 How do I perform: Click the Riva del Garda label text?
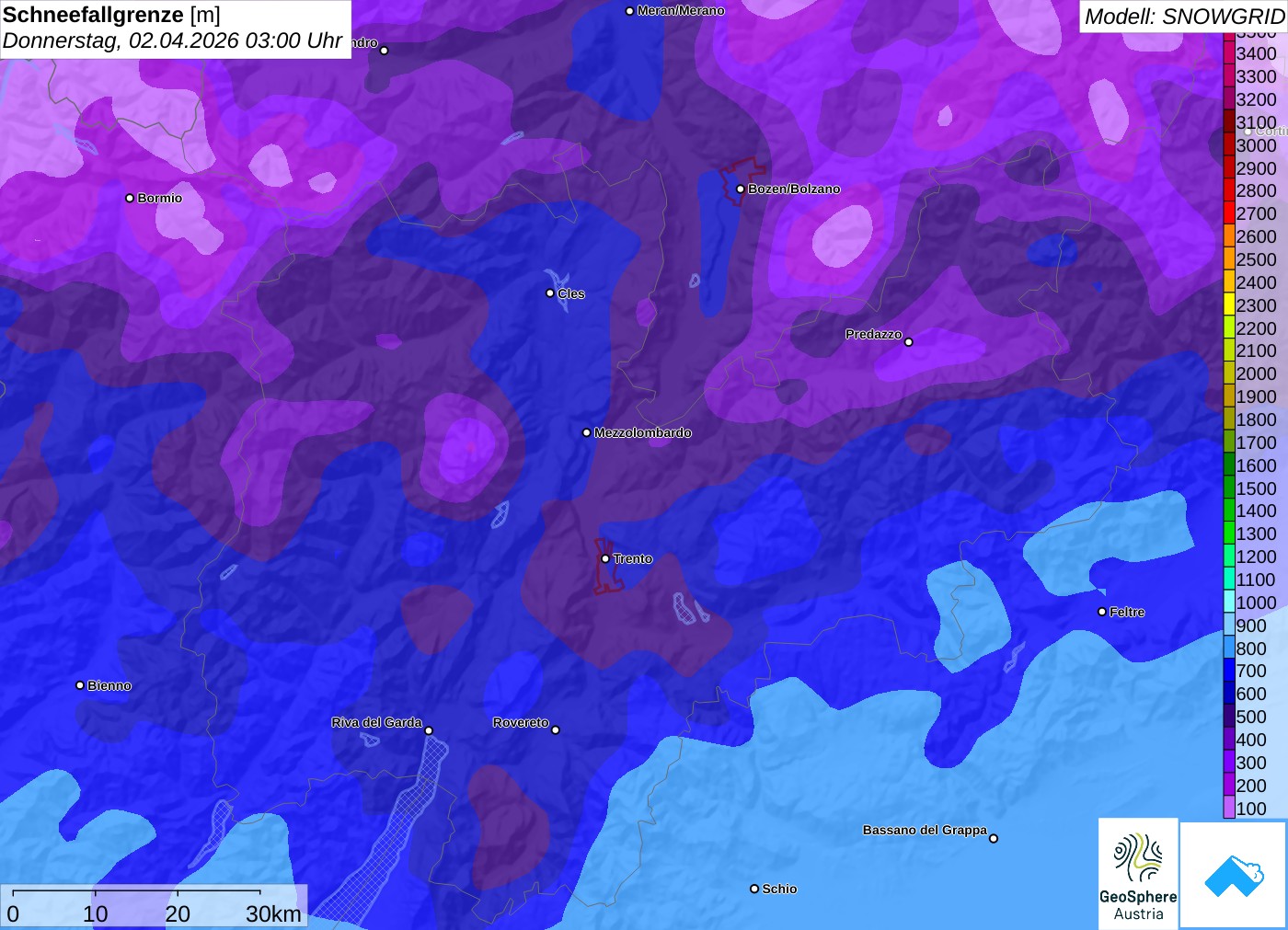(x=377, y=722)
